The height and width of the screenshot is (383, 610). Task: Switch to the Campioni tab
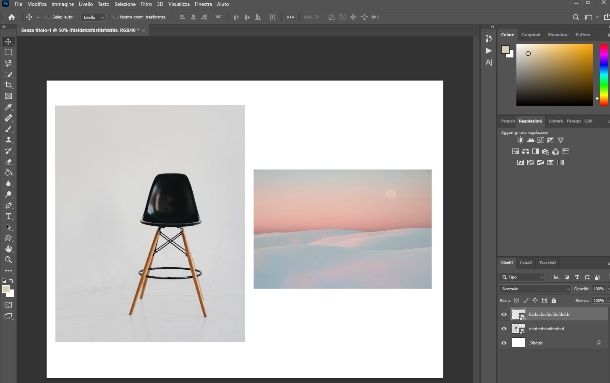(531, 35)
